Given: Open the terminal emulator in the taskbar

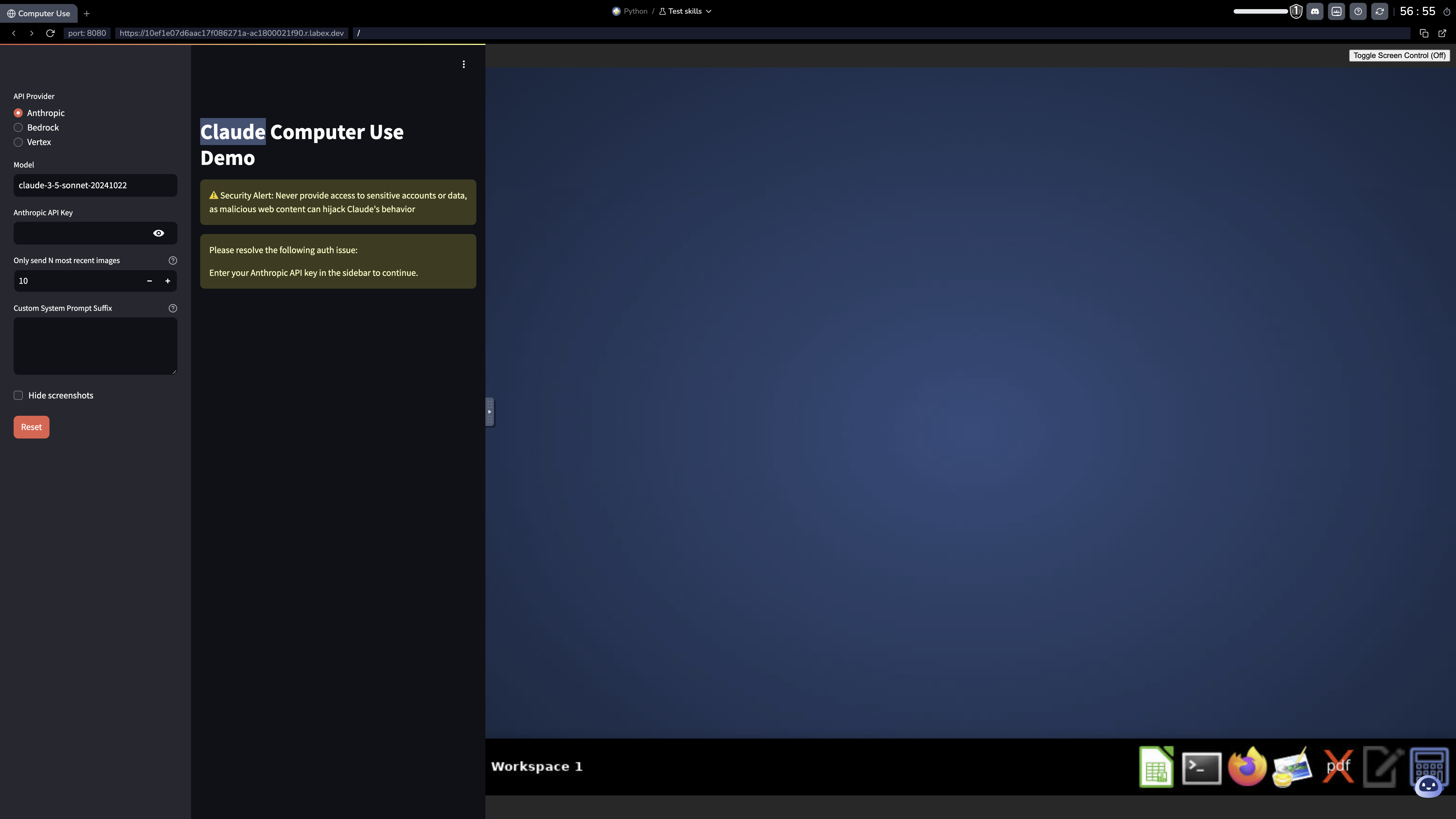Looking at the screenshot, I should [1202, 766].
